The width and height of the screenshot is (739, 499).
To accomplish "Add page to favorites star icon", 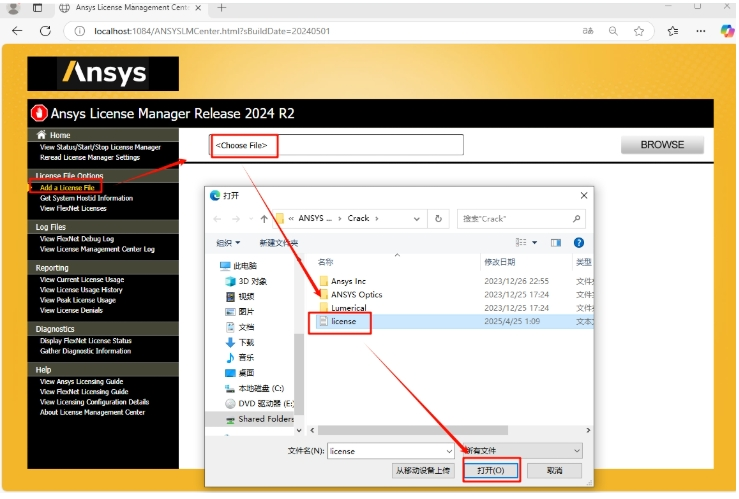I will click(x=639, y=31).
